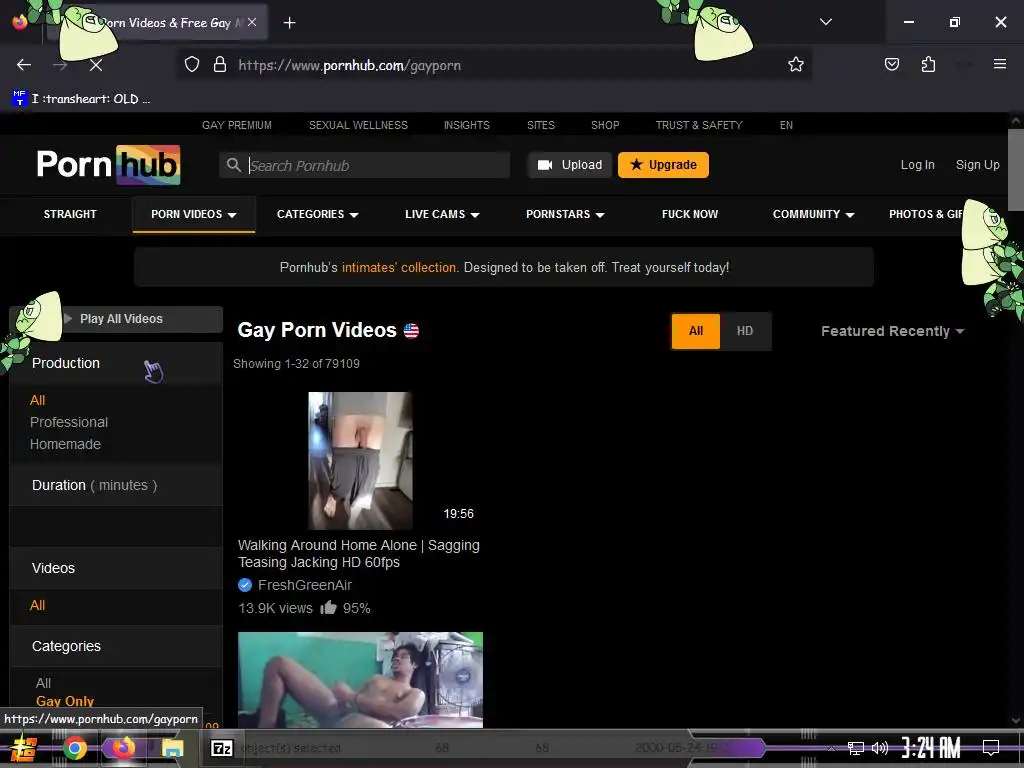1024x768 pixels.
Task: Select All under Videos filter
Action: point(37,605)
